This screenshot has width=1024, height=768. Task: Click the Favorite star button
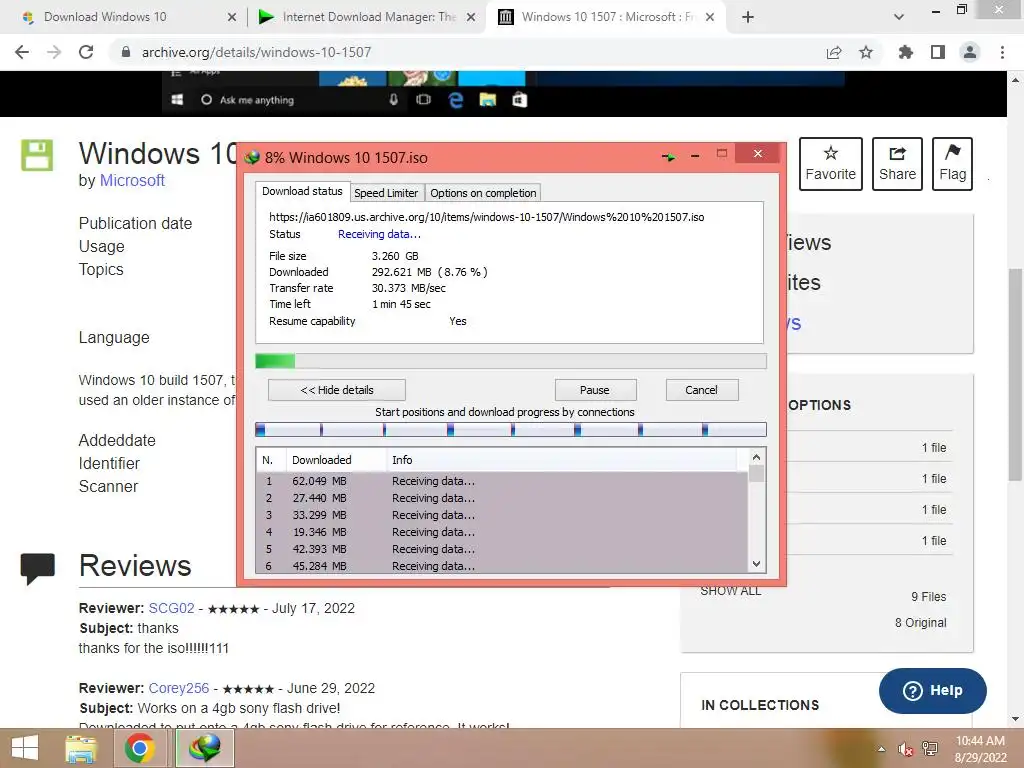coord(831,164)
